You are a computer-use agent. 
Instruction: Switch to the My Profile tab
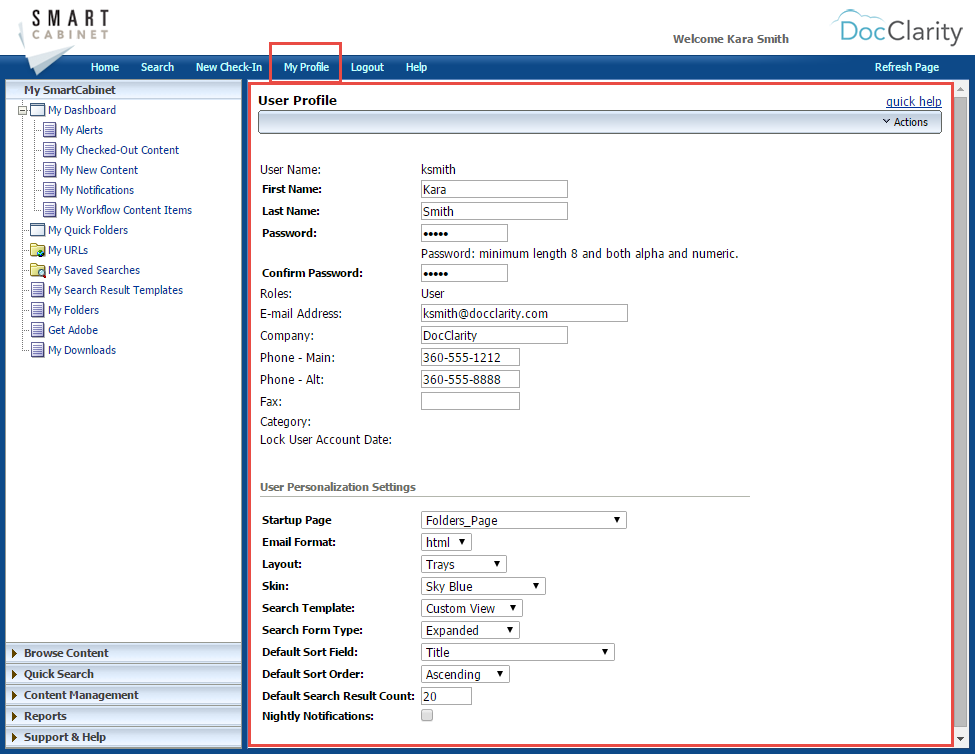point(305,67)
